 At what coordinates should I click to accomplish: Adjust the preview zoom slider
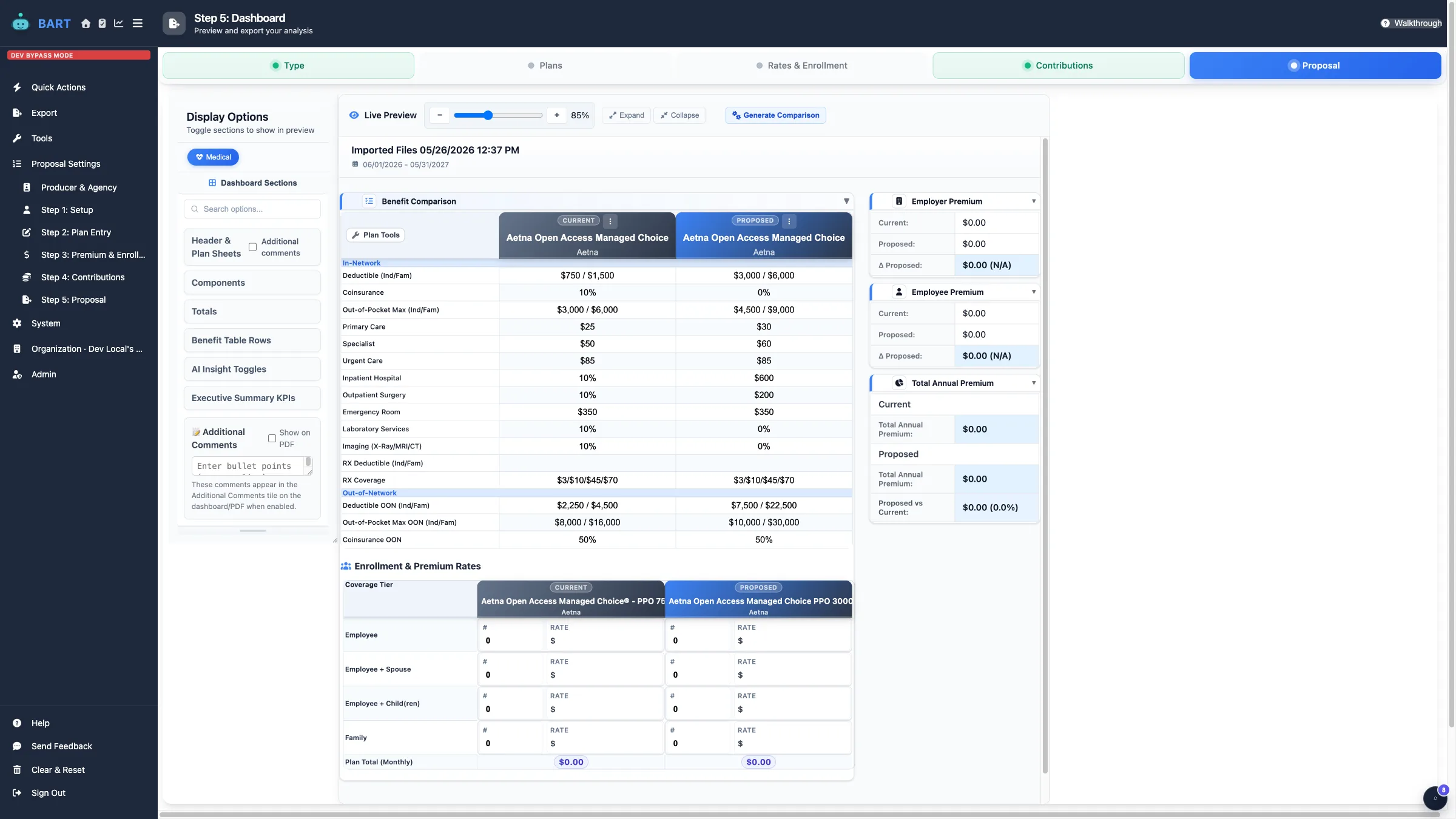(498, 115)
